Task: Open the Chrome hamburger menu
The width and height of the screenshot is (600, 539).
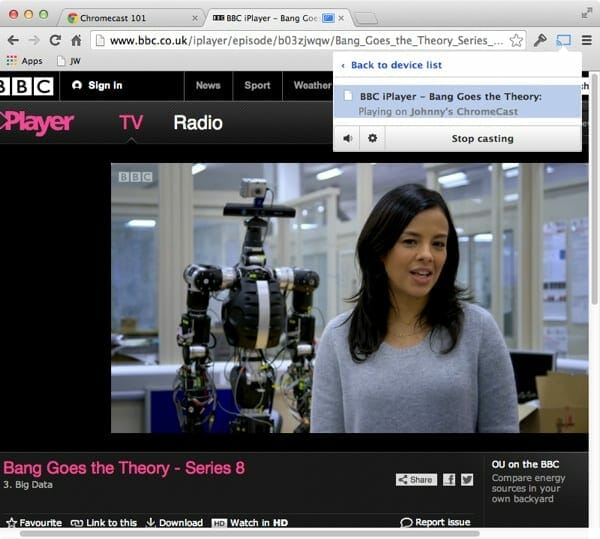Action: (x=586, y=40)
